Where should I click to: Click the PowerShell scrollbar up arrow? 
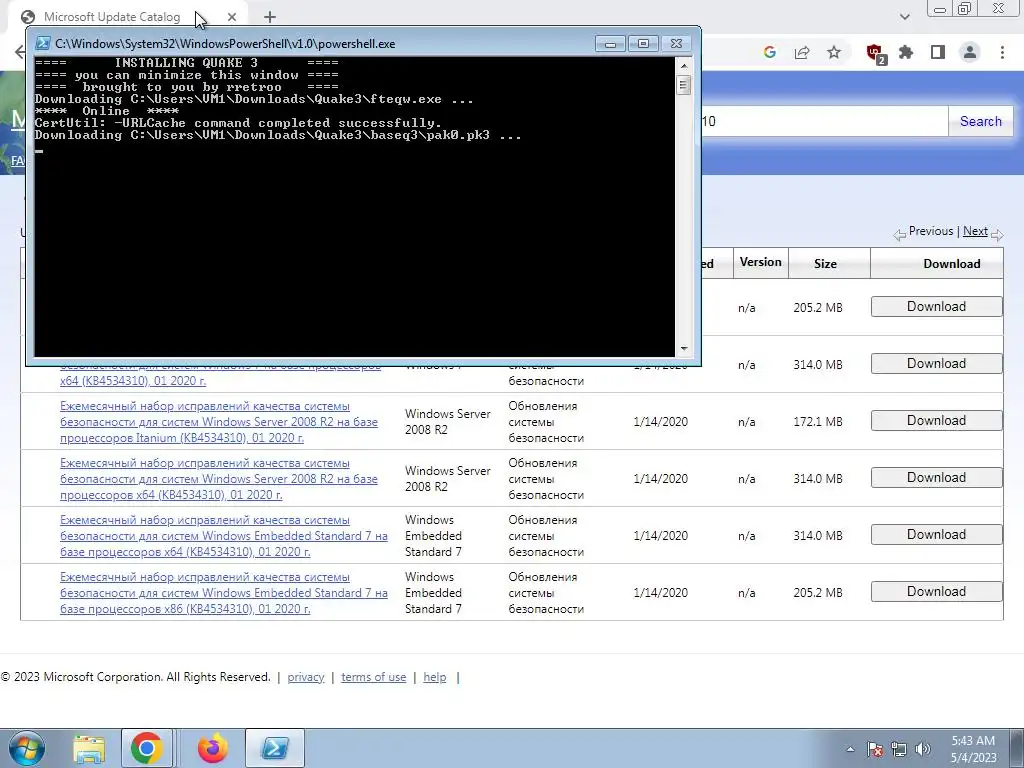684,66
